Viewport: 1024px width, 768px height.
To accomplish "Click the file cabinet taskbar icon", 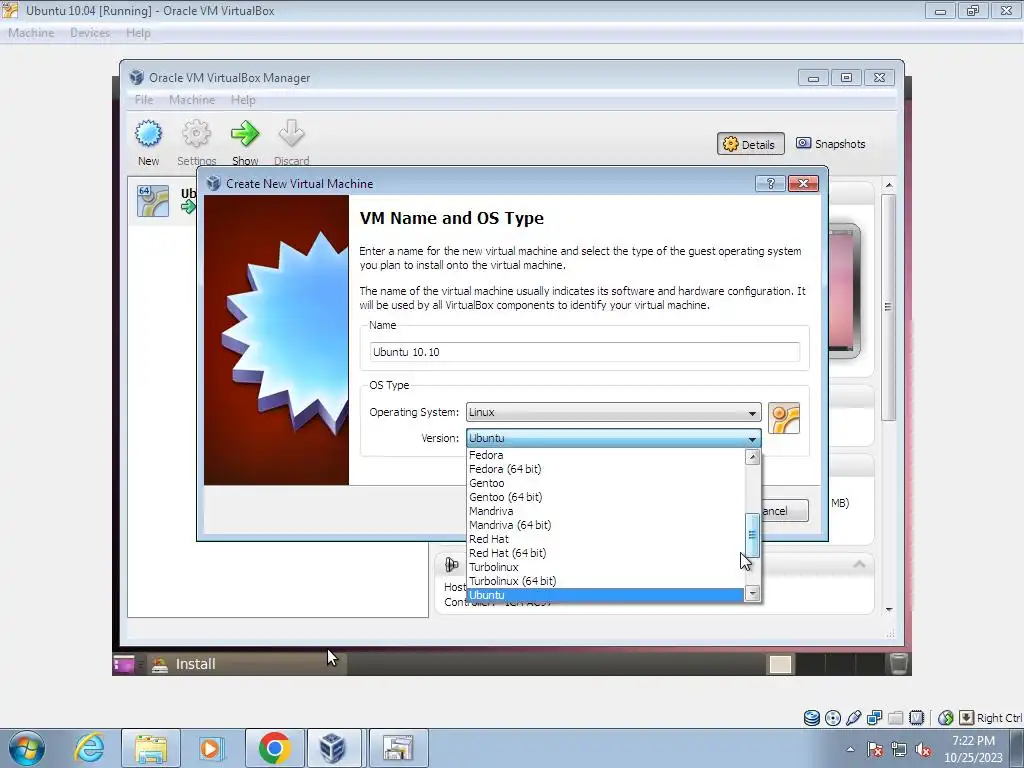I will (x=398, y=748).
